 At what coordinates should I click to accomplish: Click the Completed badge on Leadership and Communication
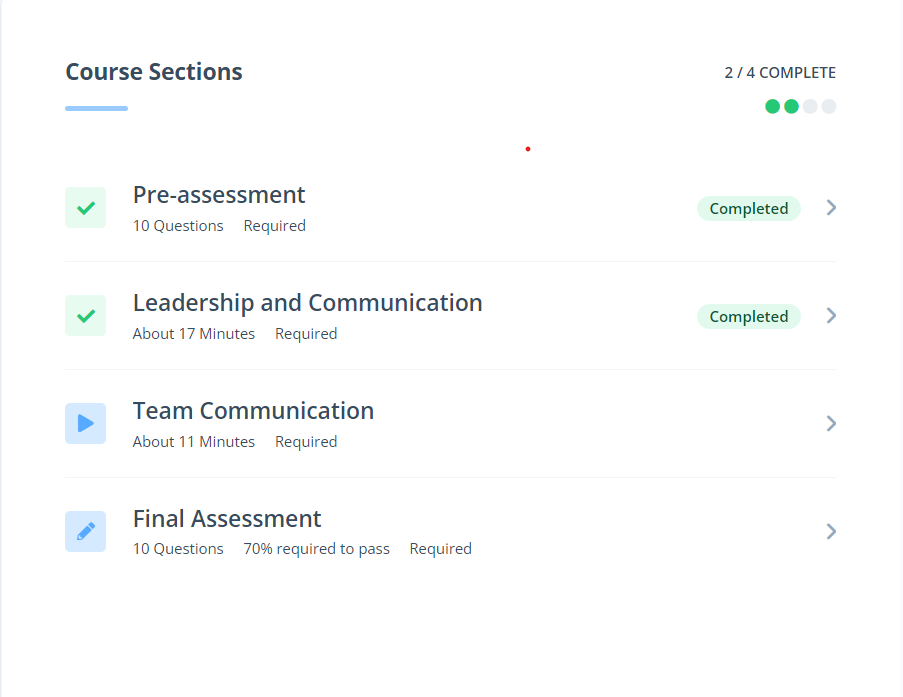(749, 317)
